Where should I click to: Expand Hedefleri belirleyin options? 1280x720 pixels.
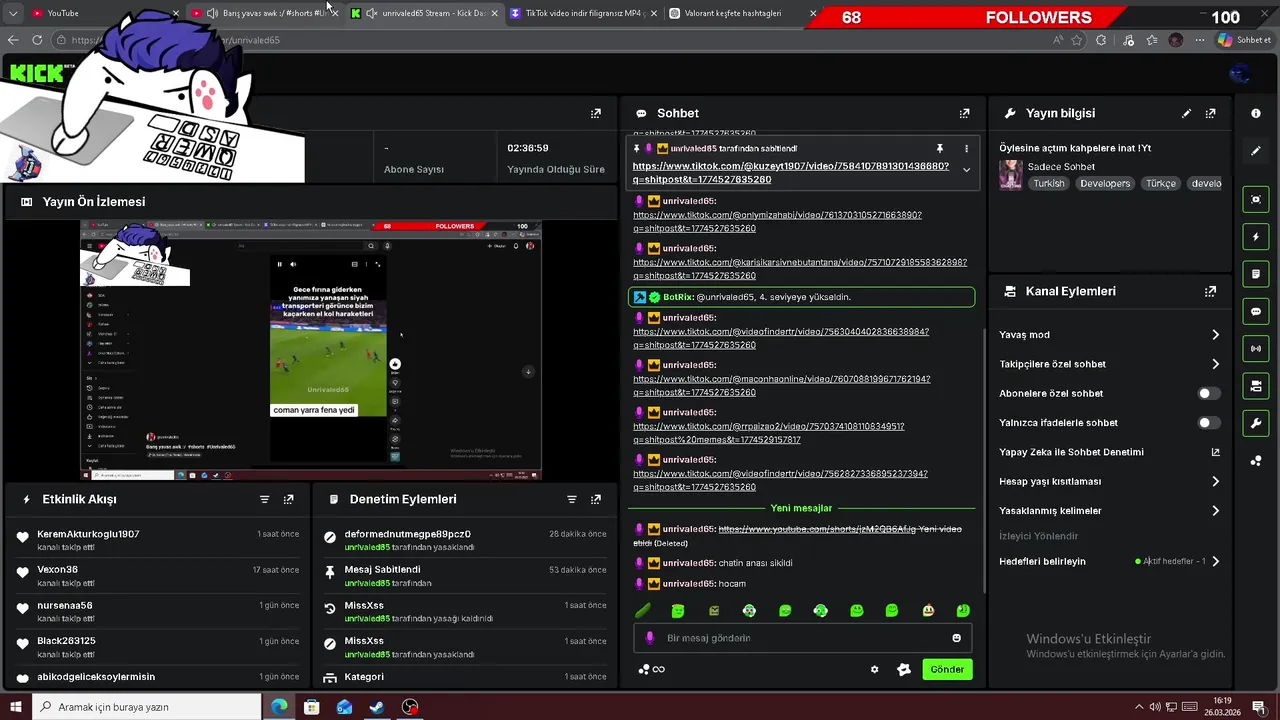click(1215, 561)
